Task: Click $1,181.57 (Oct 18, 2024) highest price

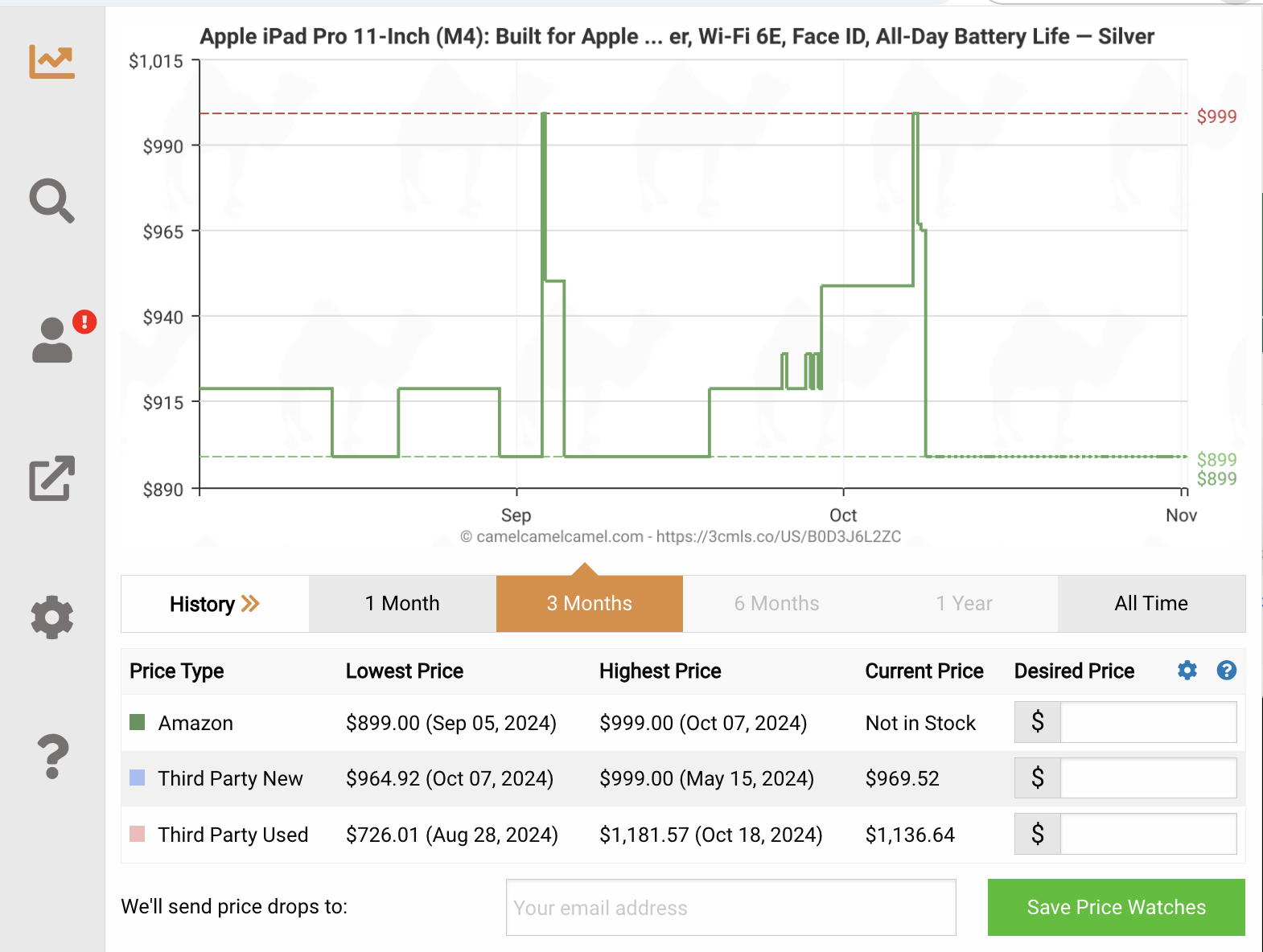Action: 711,835
